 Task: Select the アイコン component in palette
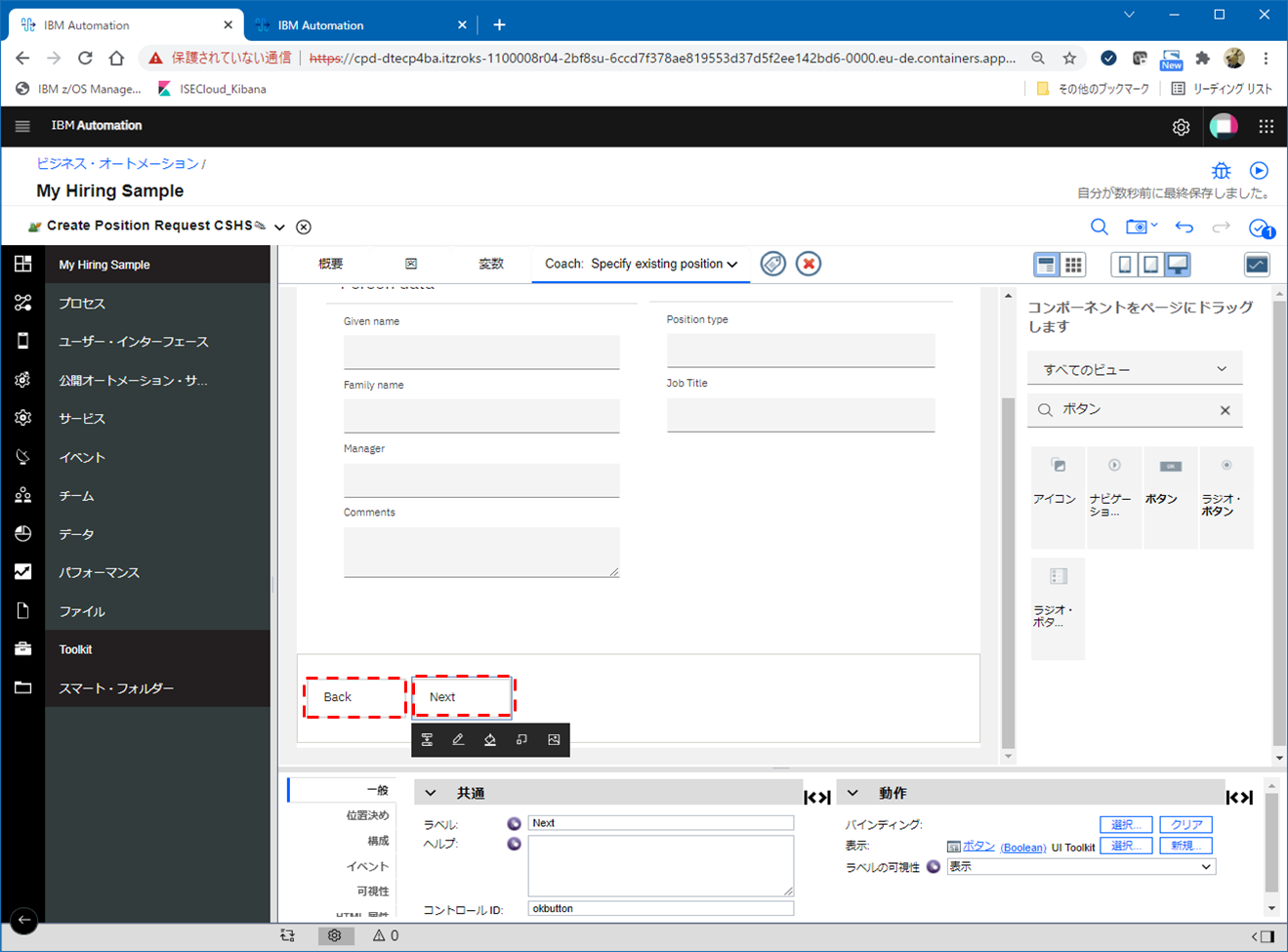[1058, 497]
